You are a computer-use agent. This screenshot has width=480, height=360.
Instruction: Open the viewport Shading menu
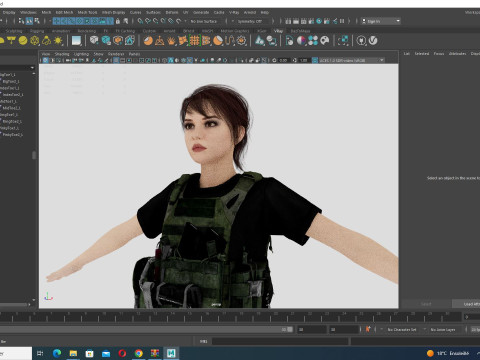point(62,54)
